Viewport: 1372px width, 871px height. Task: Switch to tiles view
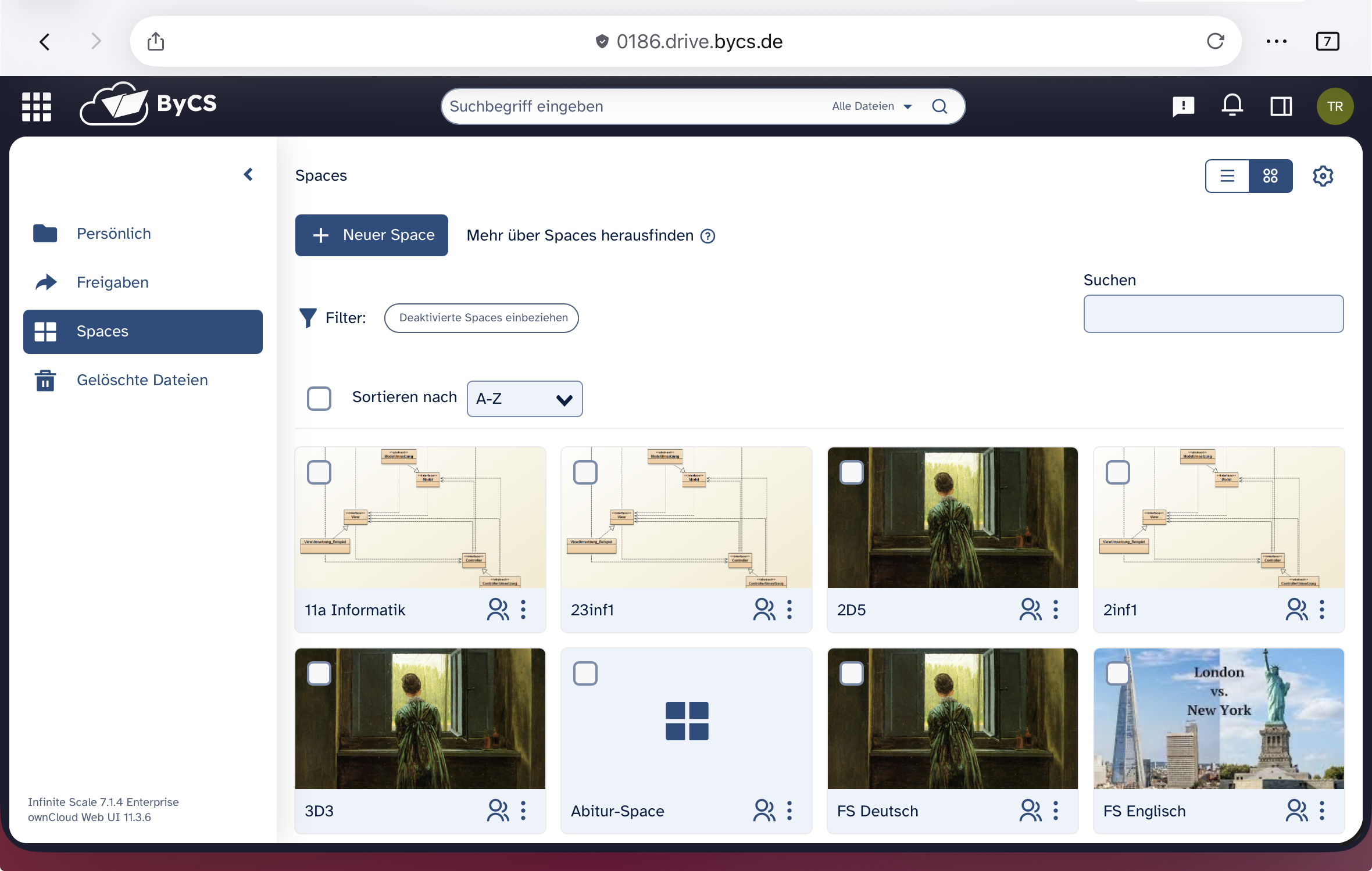tap(1270, 175)
